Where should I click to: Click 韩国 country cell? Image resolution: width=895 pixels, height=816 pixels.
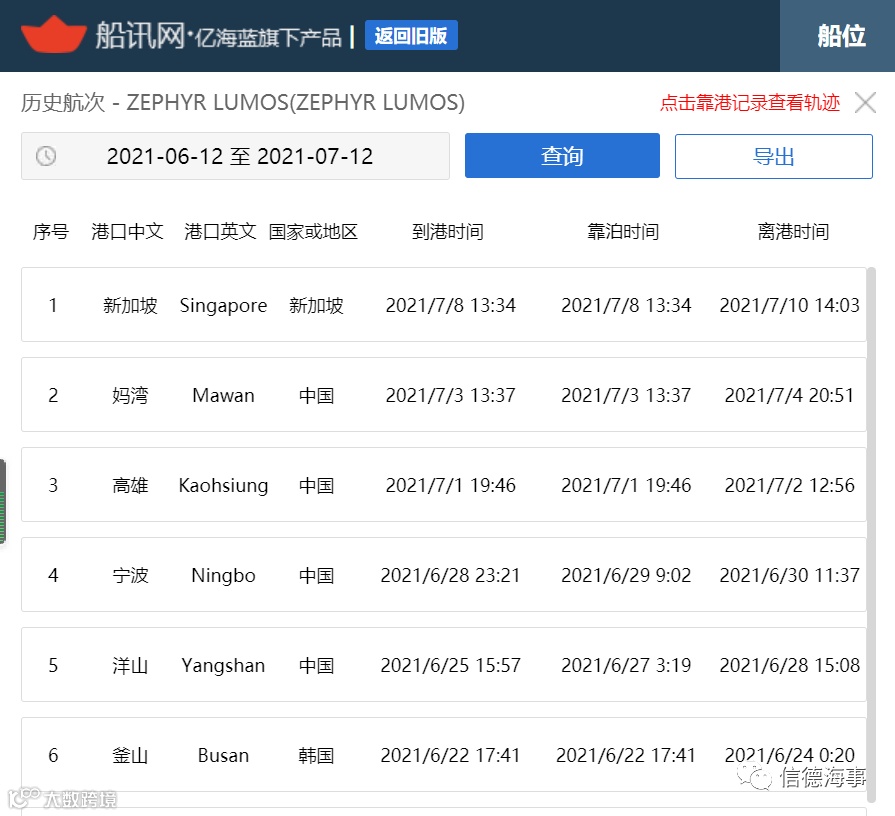pos(316,756)
